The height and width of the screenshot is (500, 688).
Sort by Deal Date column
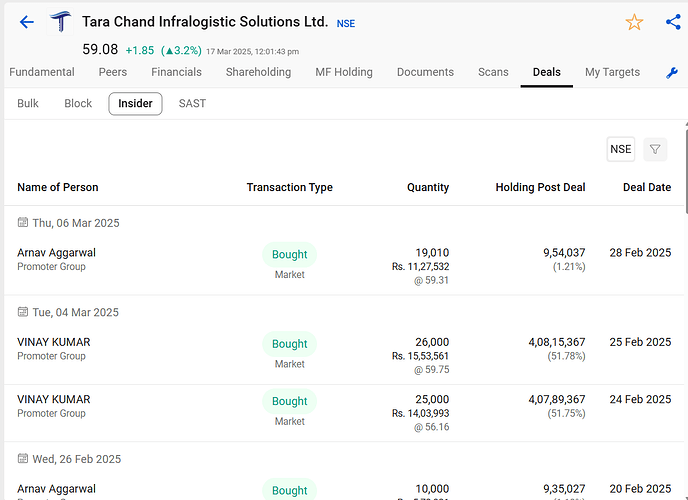647,187
